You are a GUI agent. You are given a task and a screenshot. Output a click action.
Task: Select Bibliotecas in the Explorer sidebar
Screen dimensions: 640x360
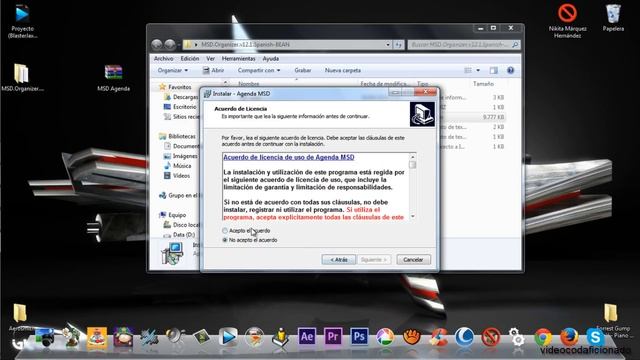click(x=178, y=136)
